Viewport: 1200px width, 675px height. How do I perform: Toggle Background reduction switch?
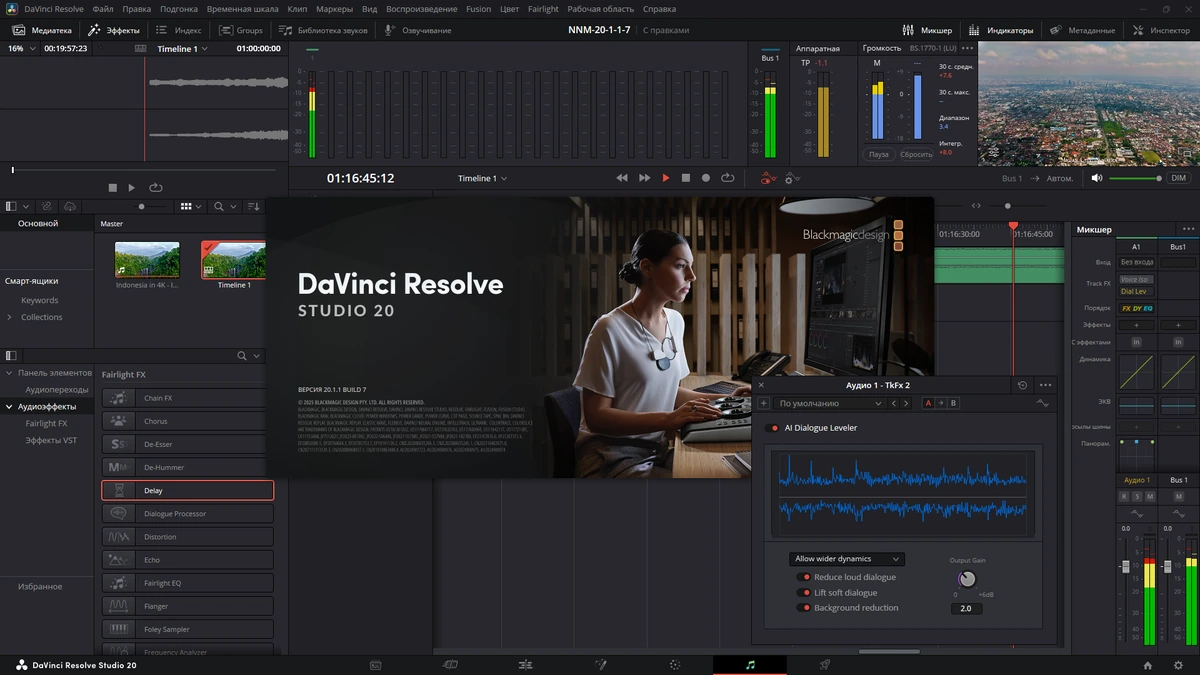[803, 608]
